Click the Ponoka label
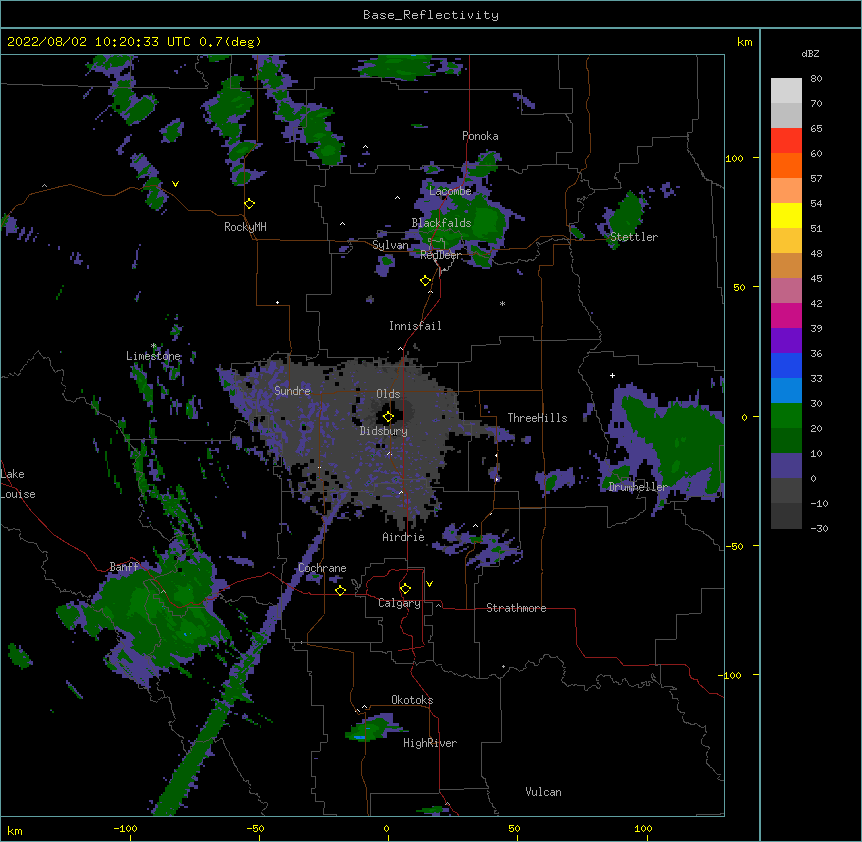The height and width of the screenshot is (842, 862). pyautogui.click(x=480, y=136)
